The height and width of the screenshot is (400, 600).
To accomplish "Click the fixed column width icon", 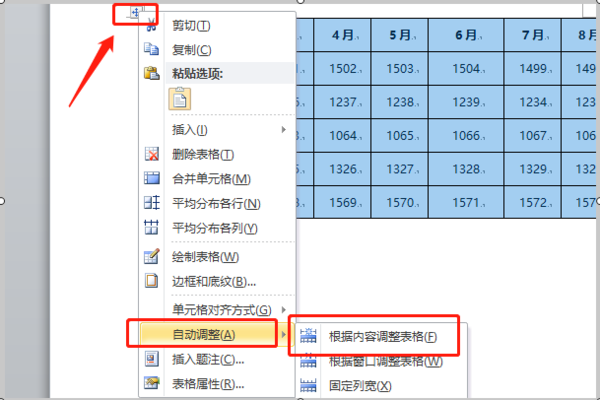I will pos(308,385).
